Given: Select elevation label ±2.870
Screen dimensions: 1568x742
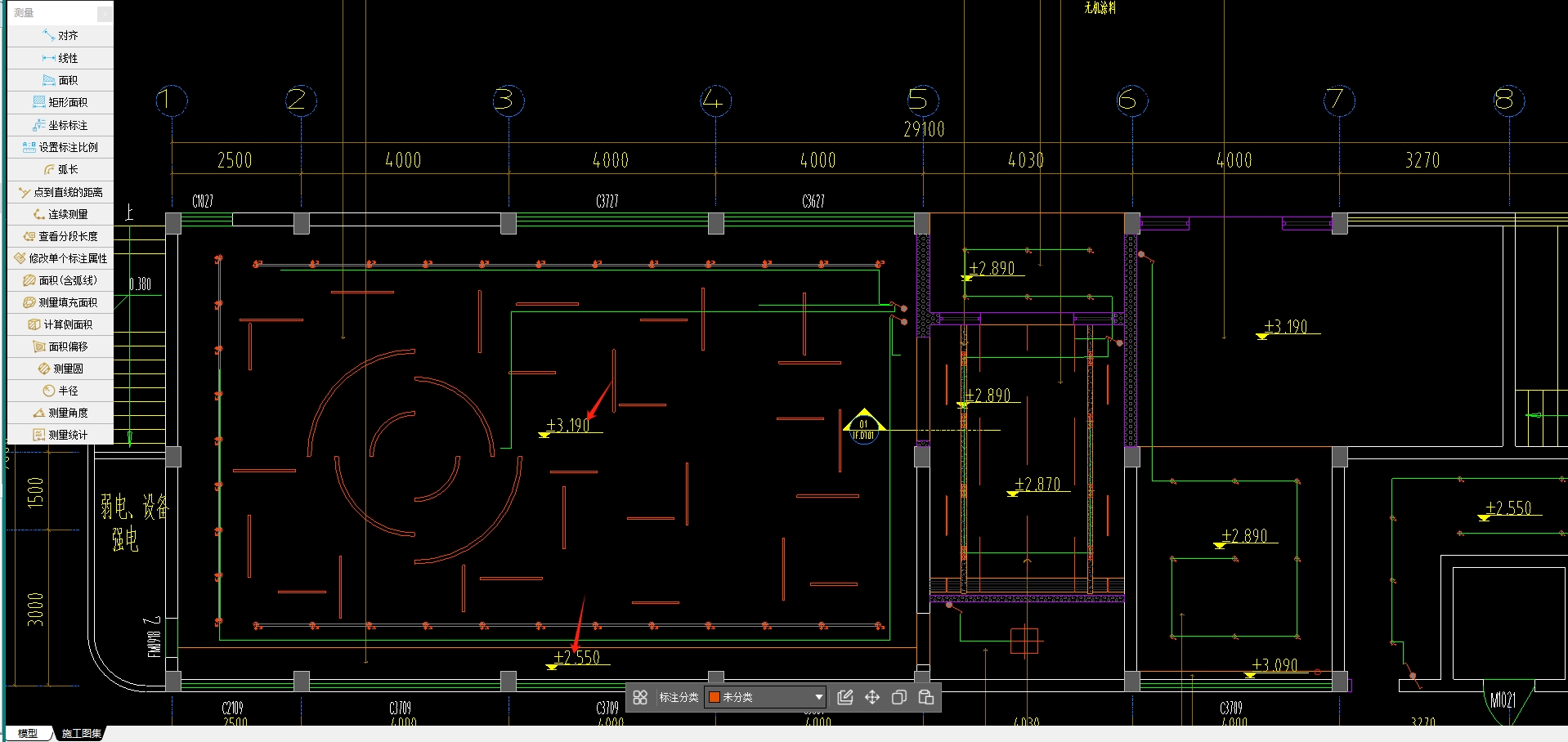Looking at the screenshot, I should [1037, 485].
